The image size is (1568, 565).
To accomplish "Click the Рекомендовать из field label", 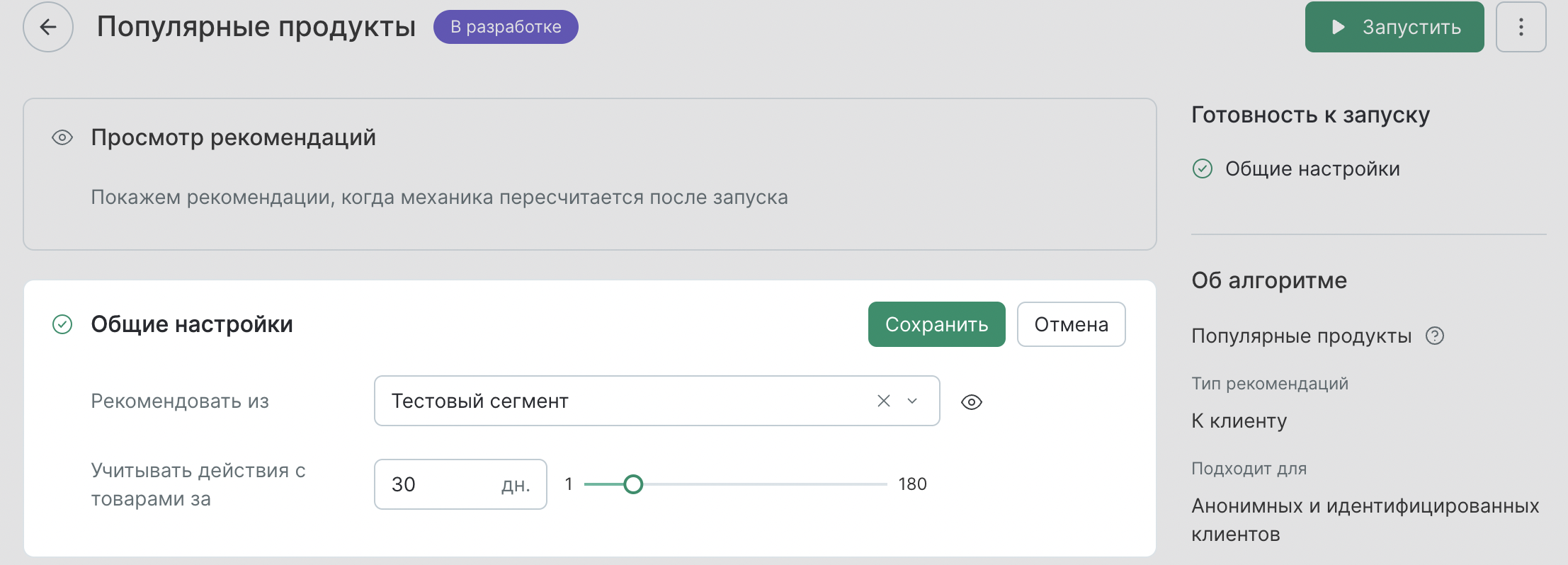I will click(180, 401).
